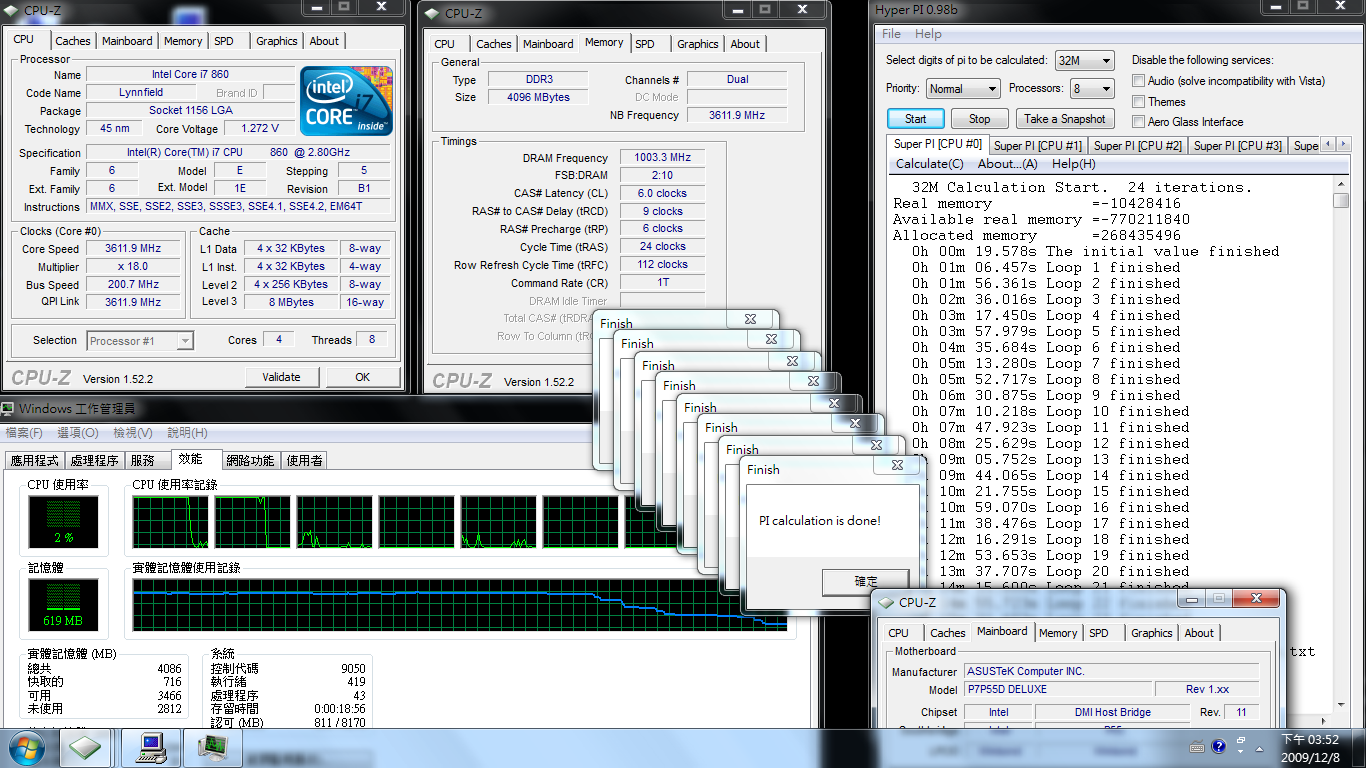
Task: Confirm the Finish dialog with 確定
Action: point(866,581)
